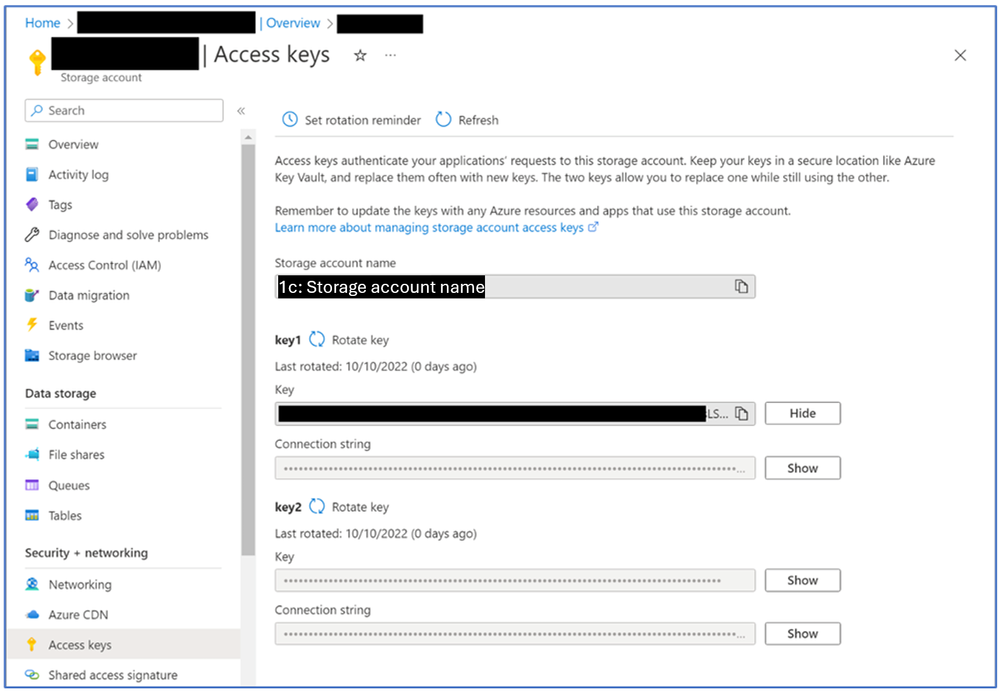
Task: Click the File shares icon
Action: (32, 455)
